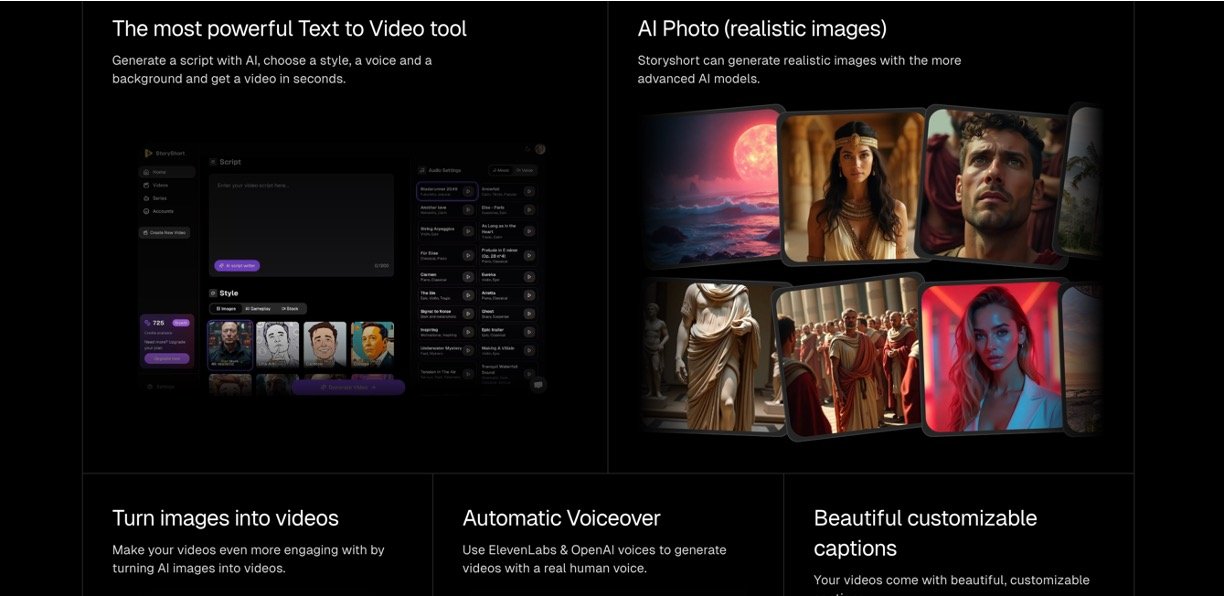Click the Create New Video button

click(x=164, y=232)
